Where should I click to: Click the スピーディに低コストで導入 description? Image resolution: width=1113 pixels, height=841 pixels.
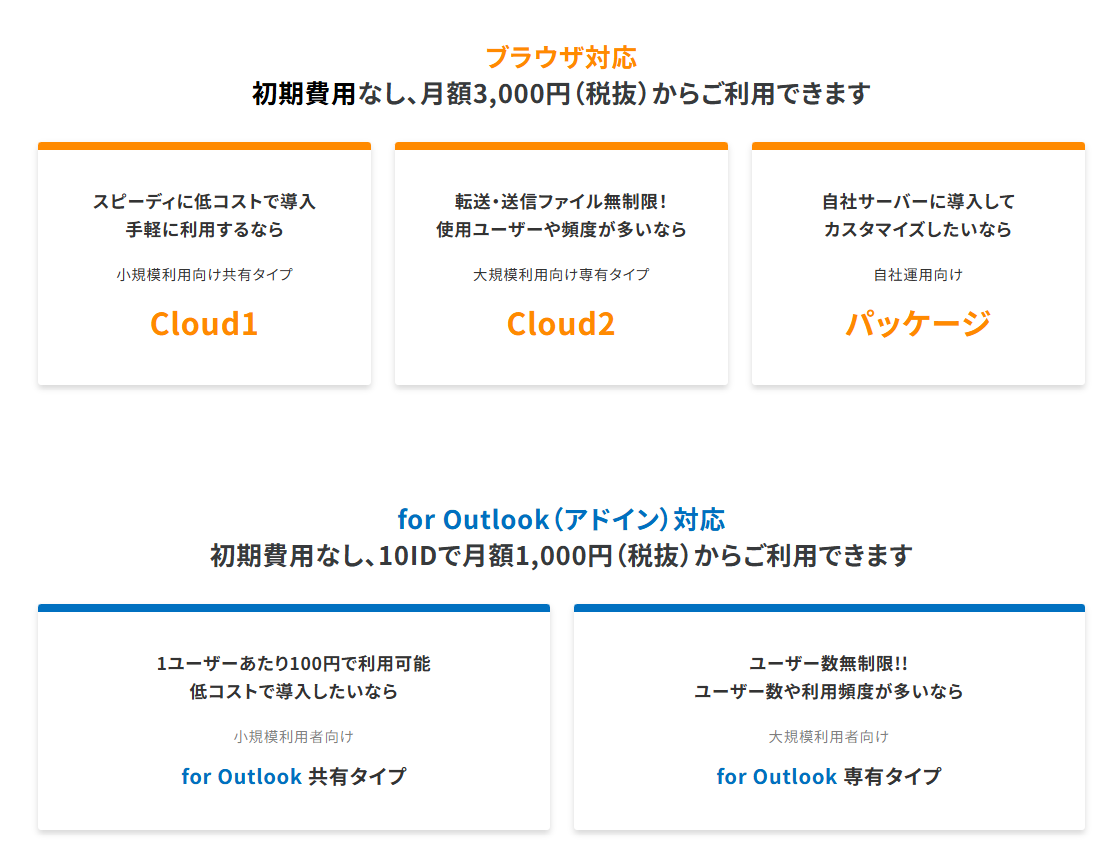coord(204,201)
